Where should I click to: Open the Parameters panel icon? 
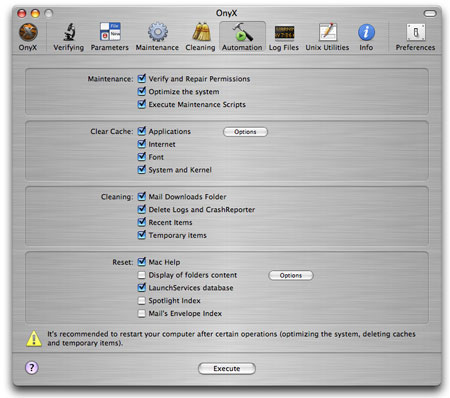click(x=110, y=32)
